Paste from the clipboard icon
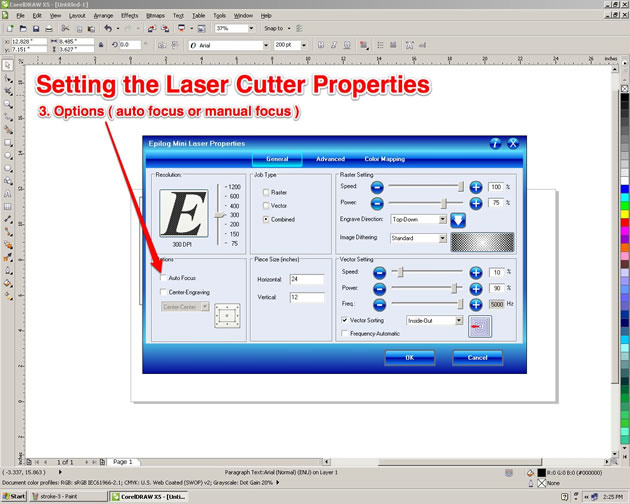 click(x=91, y=29)
